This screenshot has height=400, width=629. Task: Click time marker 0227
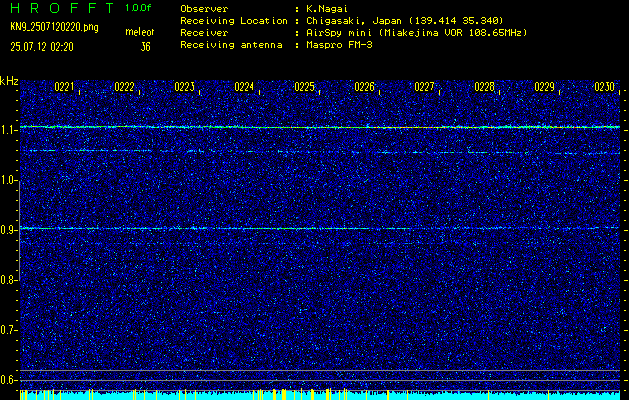pos(424,87)
